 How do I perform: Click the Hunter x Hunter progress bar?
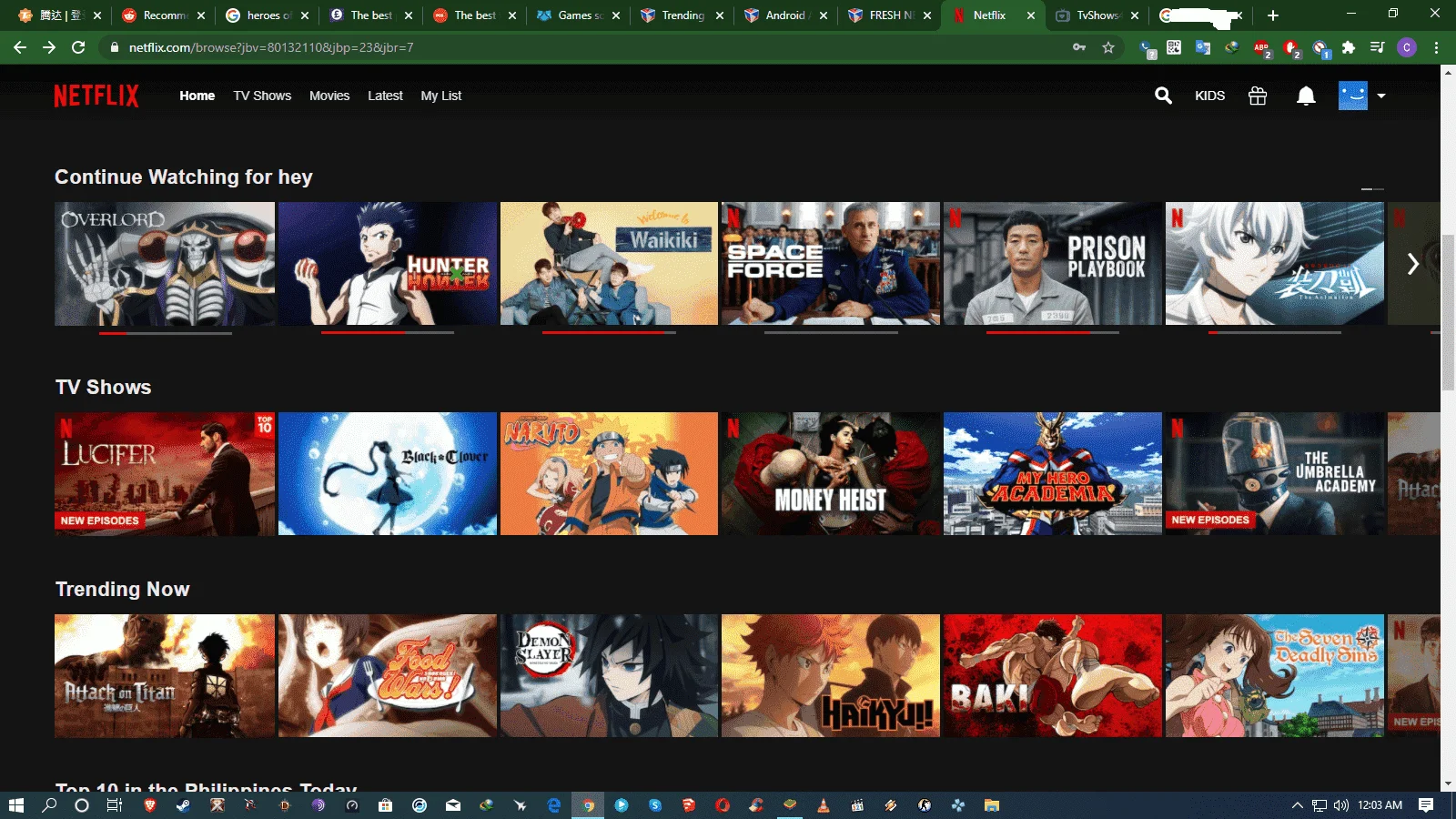[x=388, y=333]
